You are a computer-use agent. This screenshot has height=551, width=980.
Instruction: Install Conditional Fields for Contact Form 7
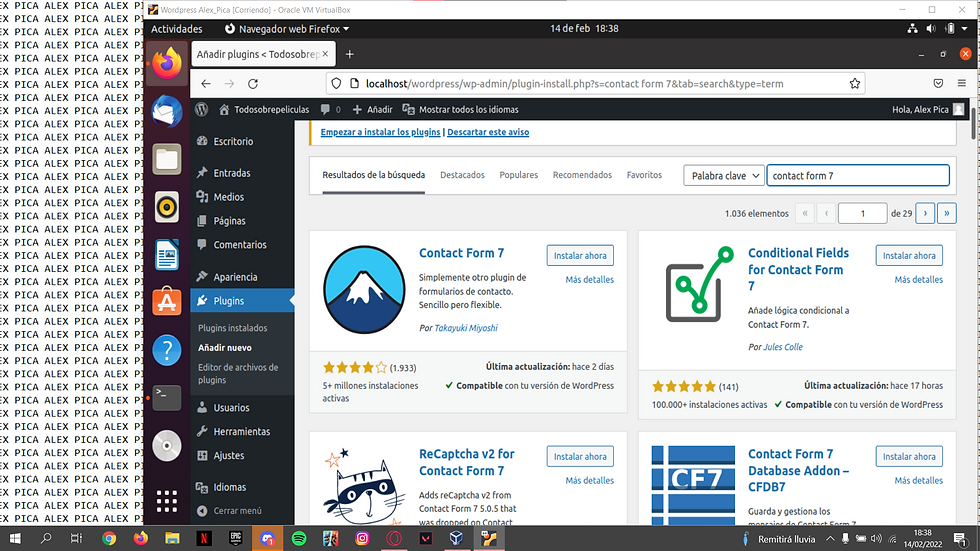909,256
